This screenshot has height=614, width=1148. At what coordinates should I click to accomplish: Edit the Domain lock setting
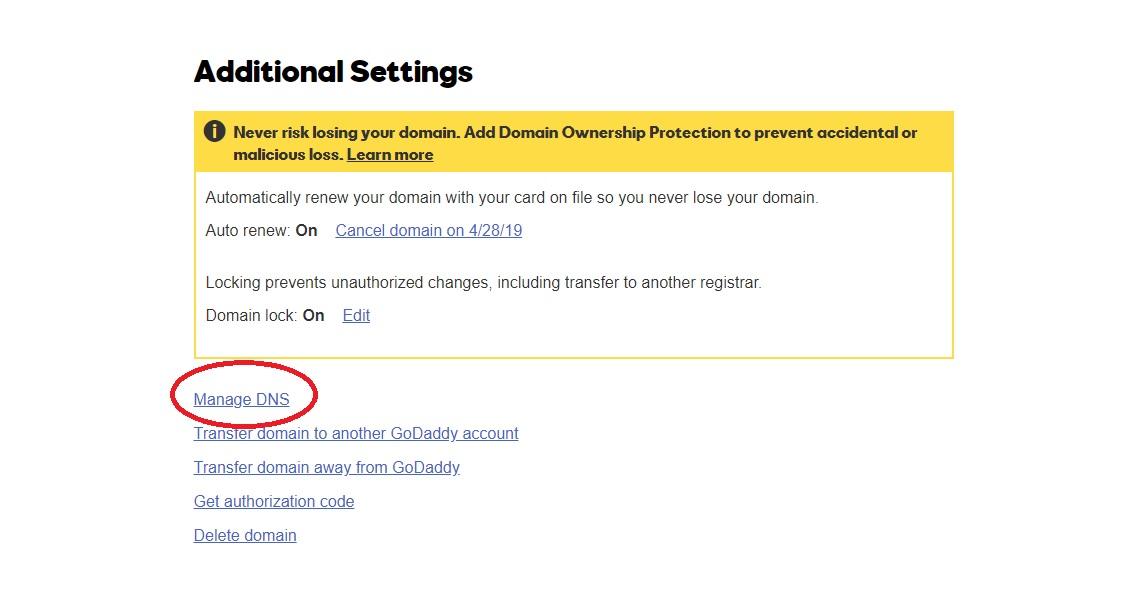[356, 315]
